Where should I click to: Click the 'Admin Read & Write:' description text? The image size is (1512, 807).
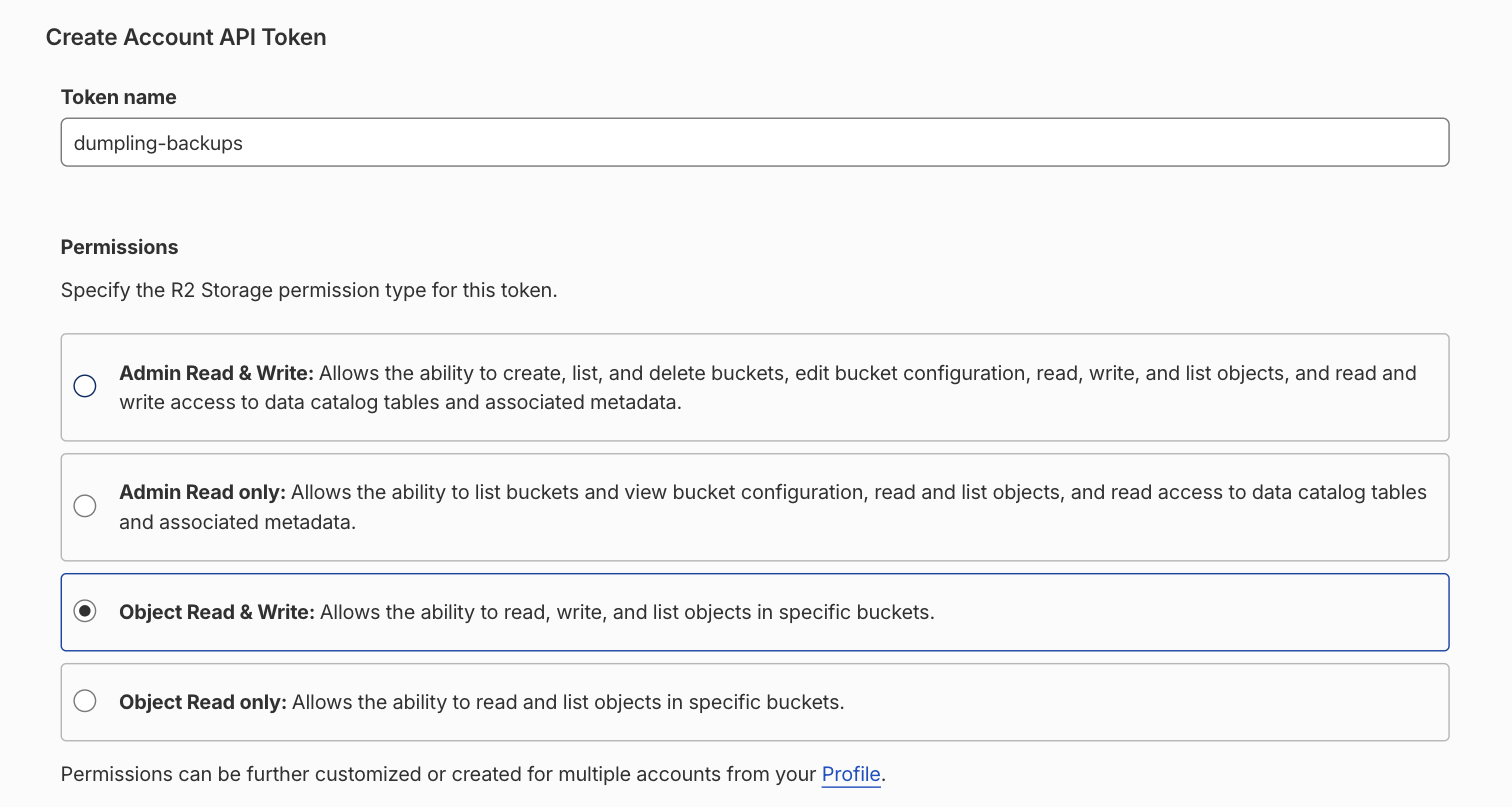click(768, 387)
